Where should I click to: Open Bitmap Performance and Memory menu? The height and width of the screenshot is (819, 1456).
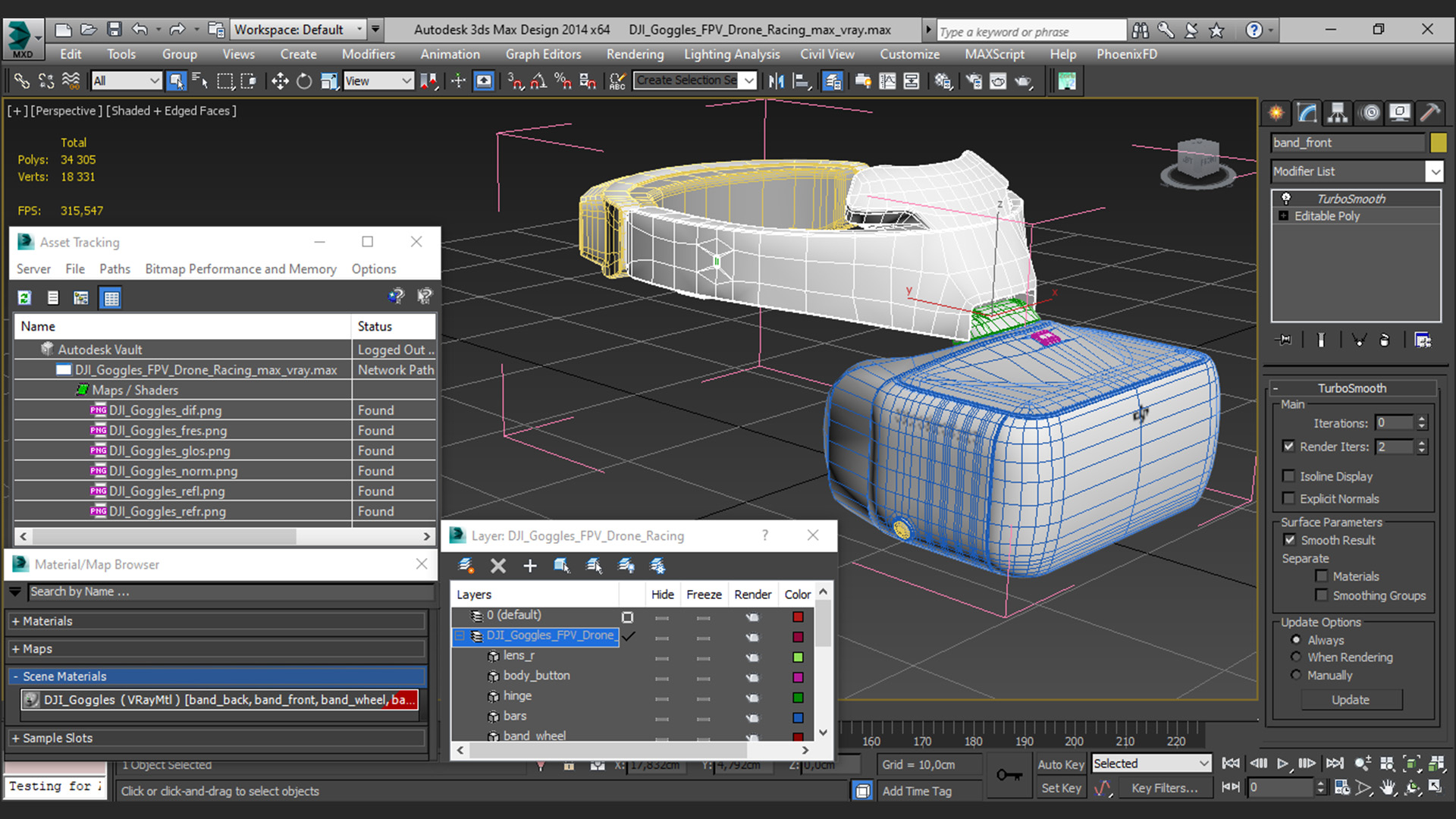[x=240, y=268]
